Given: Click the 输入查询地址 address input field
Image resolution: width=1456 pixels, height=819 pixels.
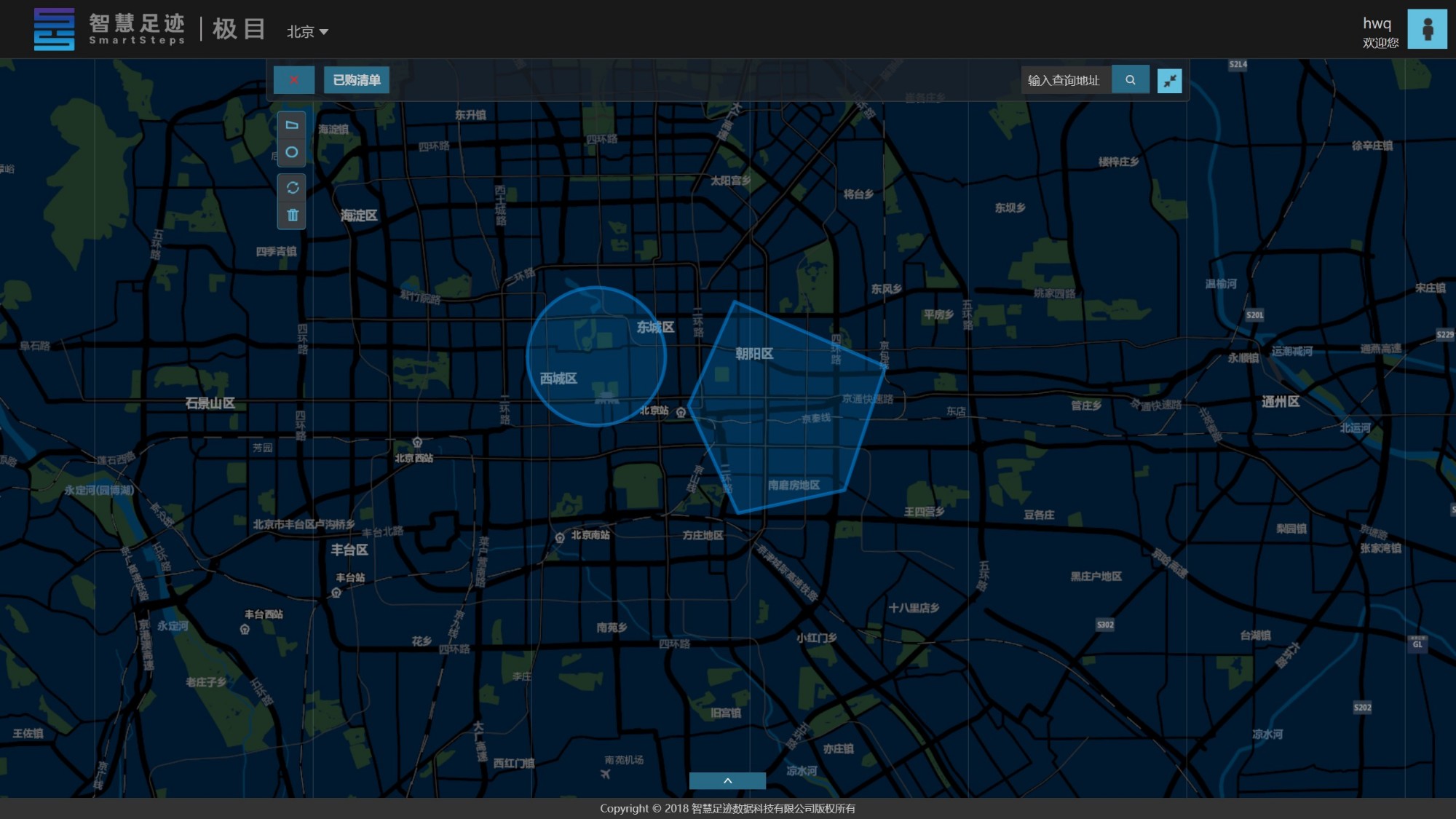Looking at the screenshot, I should click(x=1065, y=80).
